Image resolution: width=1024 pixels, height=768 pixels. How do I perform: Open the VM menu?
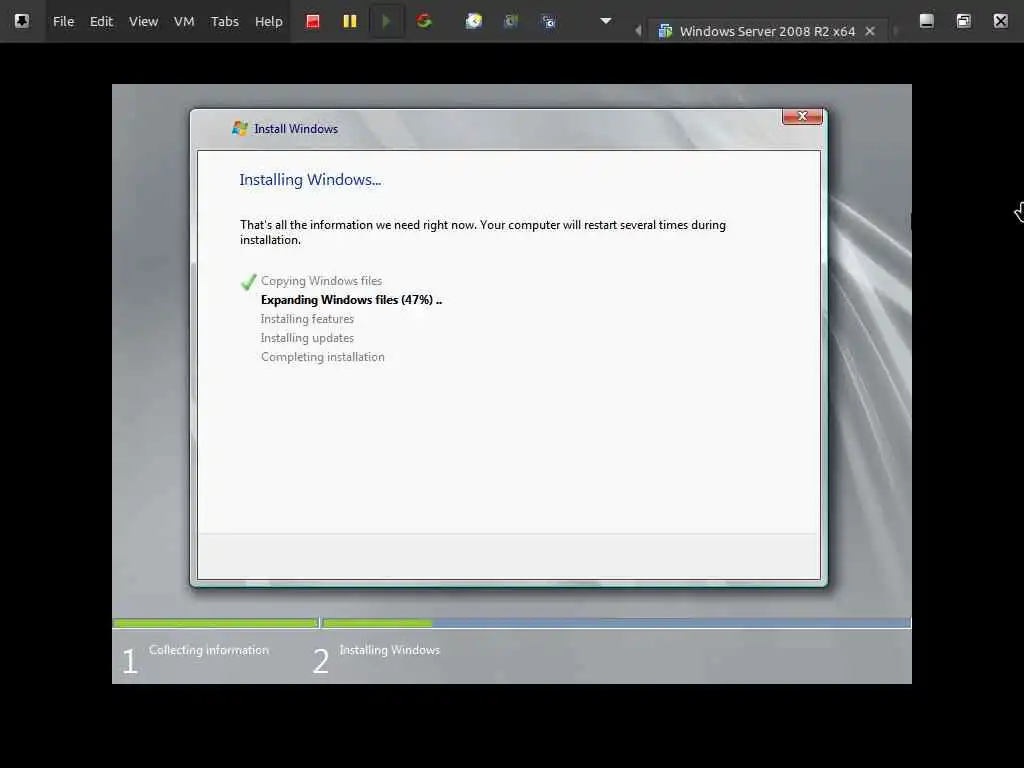click(x=184, y=22)
